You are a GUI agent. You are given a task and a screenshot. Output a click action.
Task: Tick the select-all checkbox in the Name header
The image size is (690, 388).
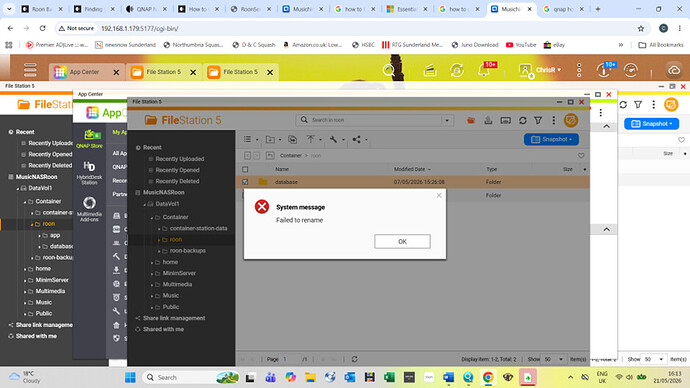245,169
